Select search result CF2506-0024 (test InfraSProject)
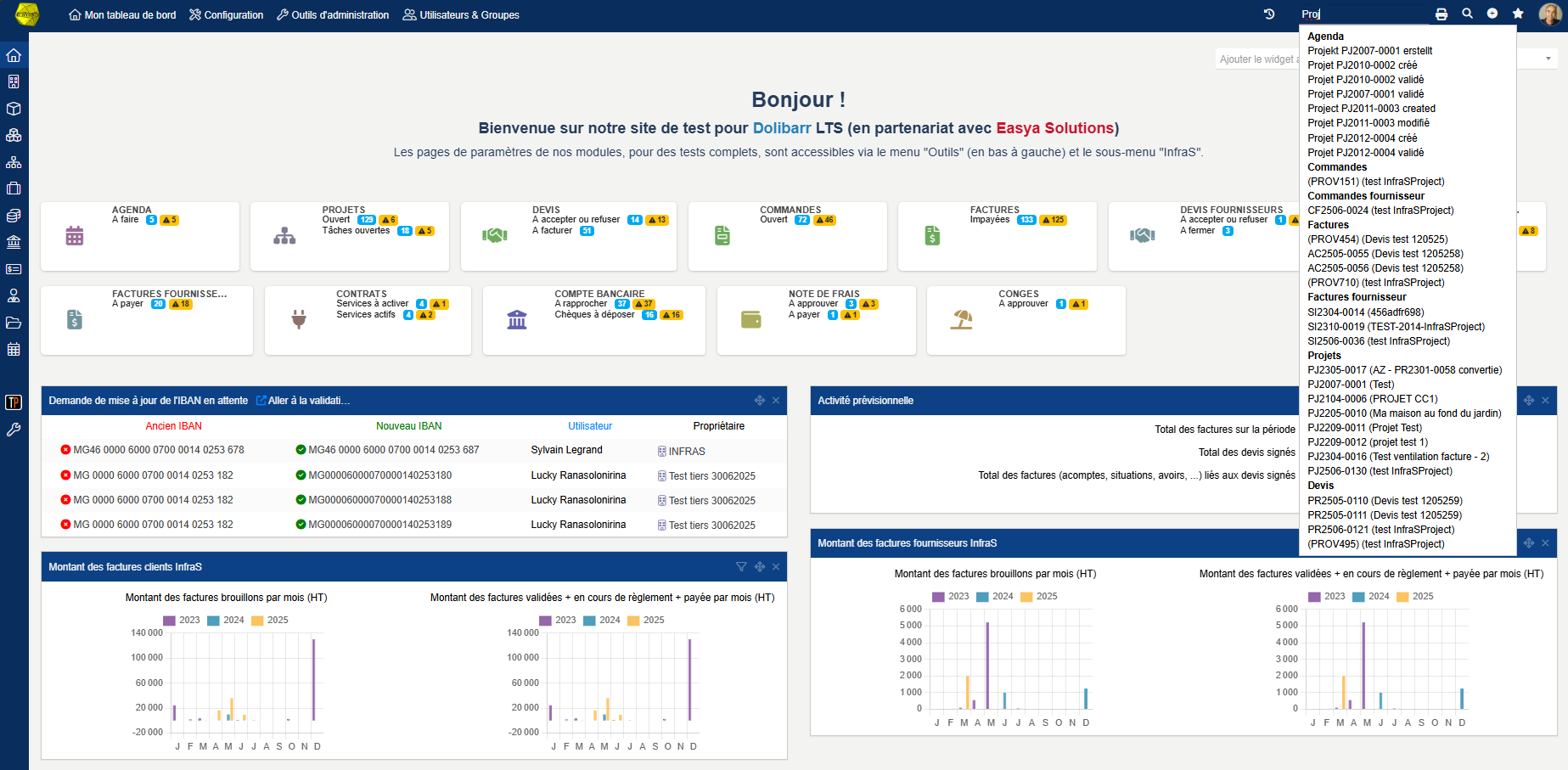 [x=1380, y=211]
